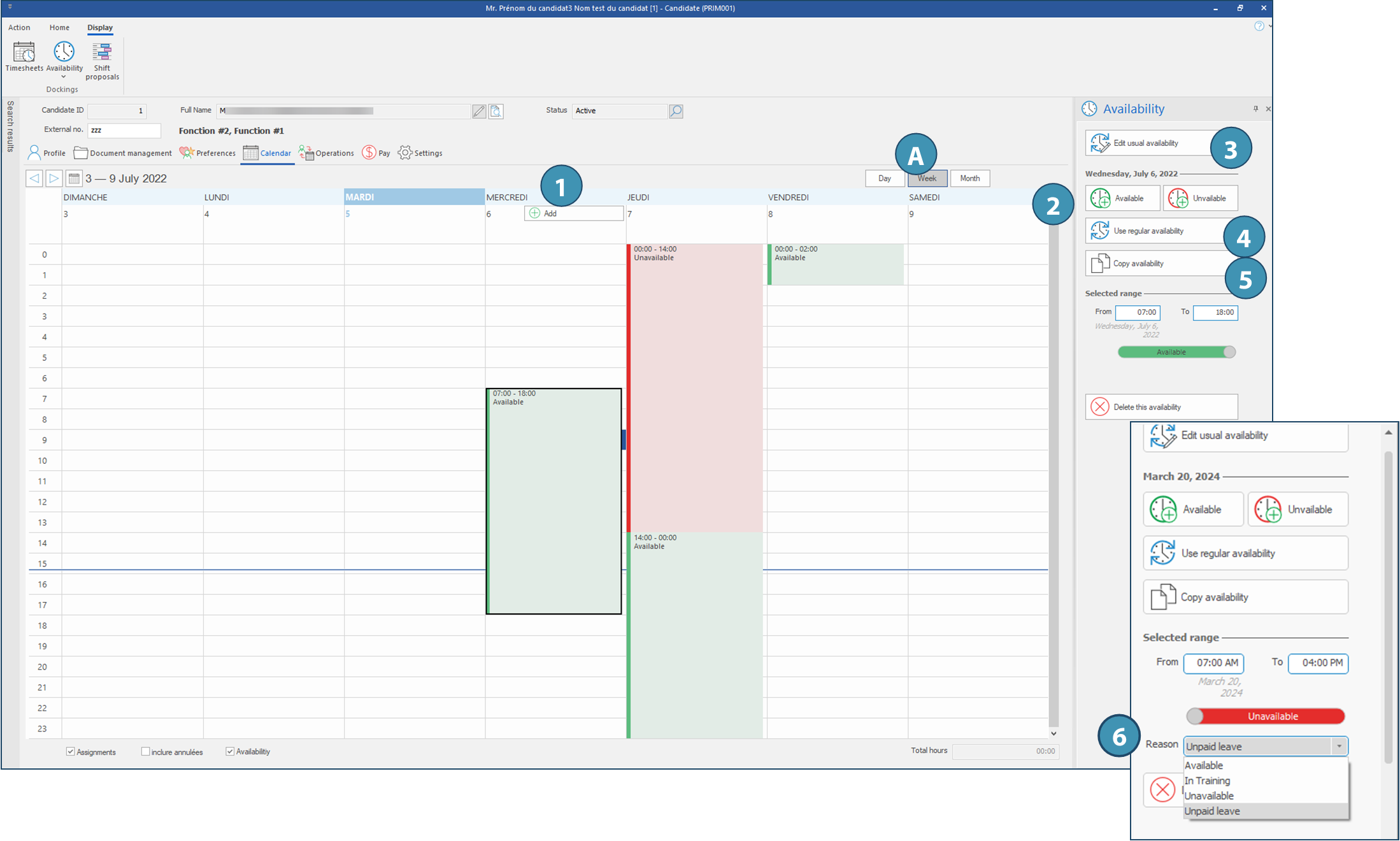Click the help question mark icon

[1259, 26]
